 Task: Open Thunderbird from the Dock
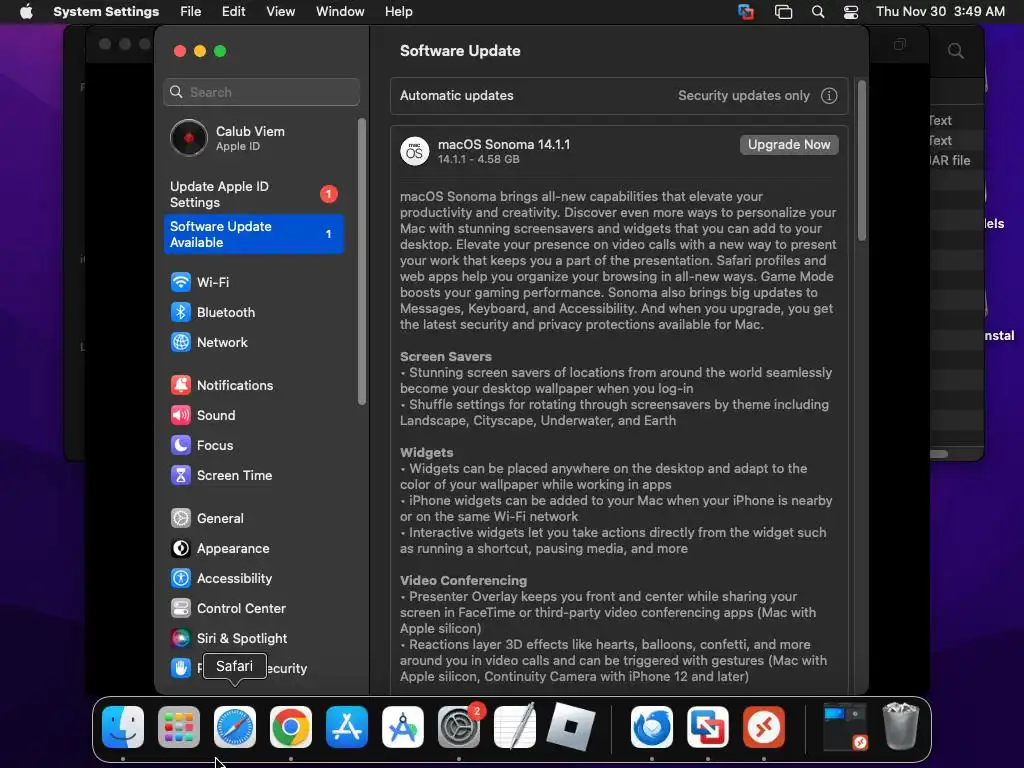(x=652, y=727)
